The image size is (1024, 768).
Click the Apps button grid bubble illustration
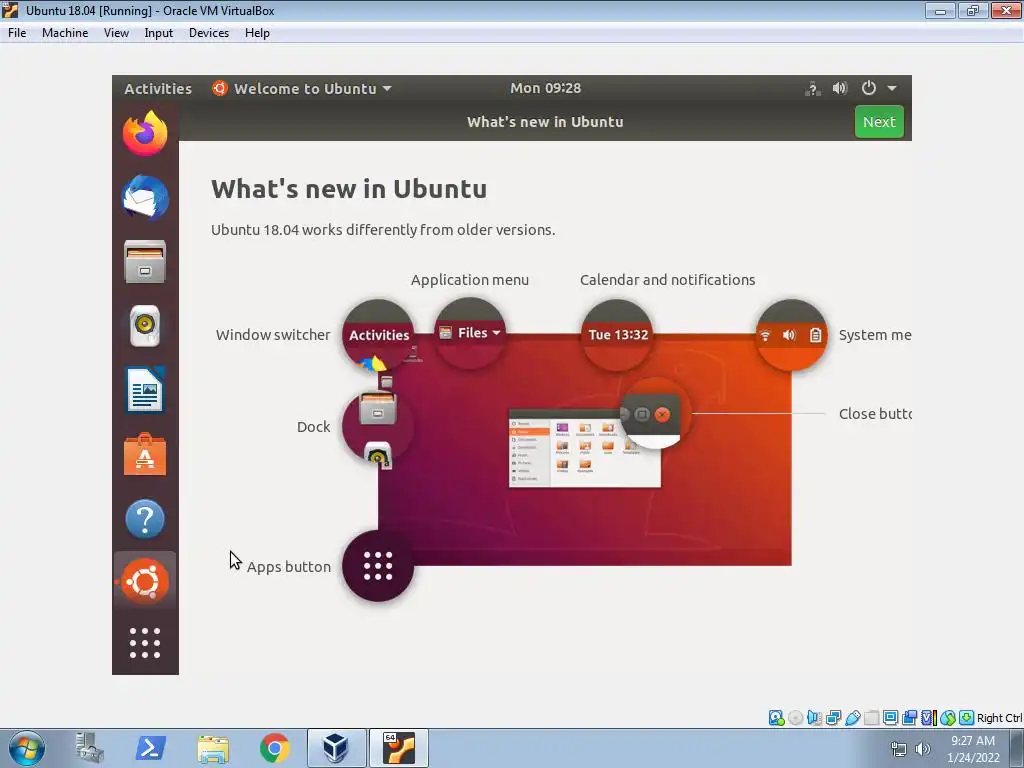[377, 566]
